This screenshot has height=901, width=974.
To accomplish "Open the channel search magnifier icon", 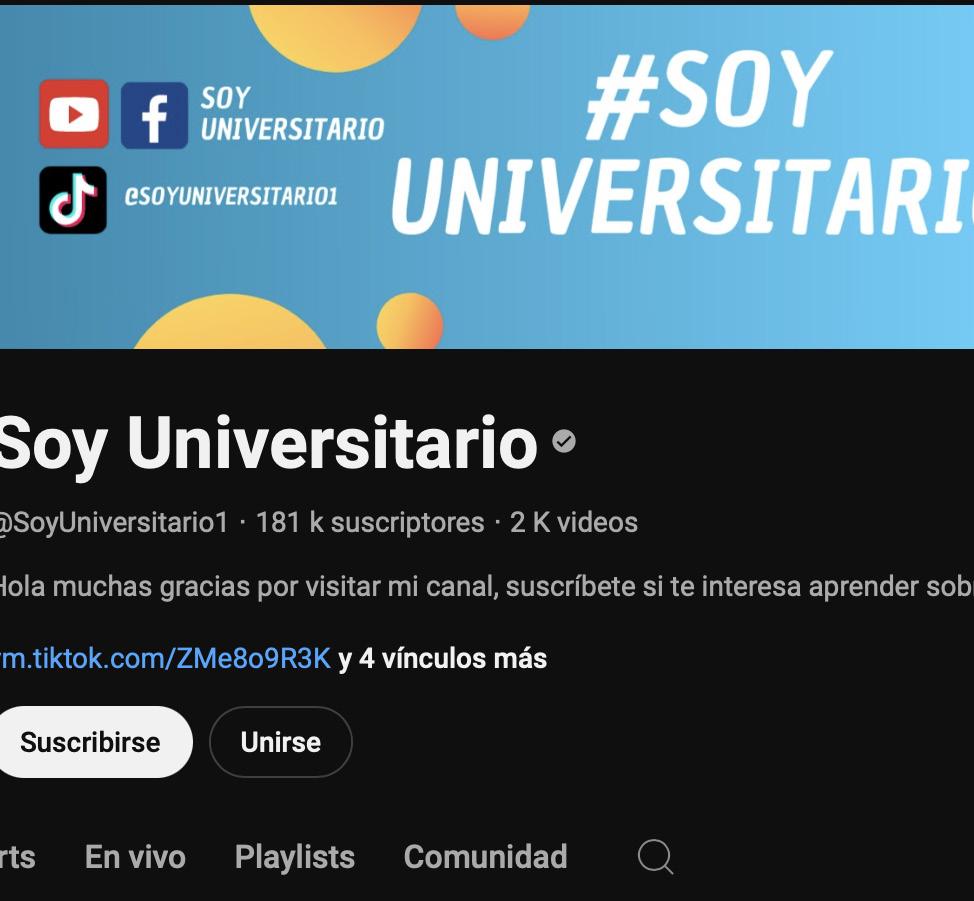I will (655, 857).
